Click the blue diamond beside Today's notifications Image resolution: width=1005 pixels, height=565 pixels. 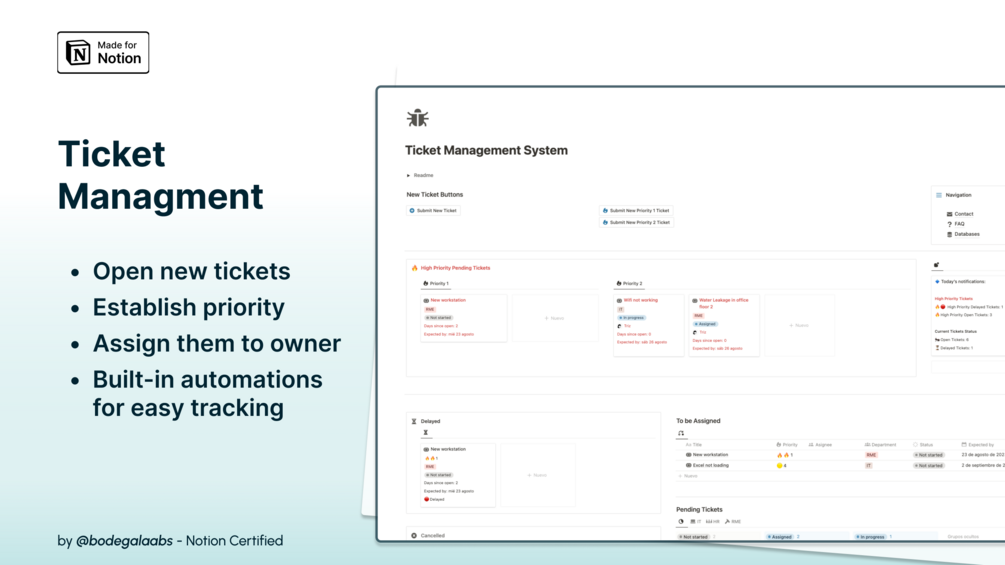tap(937, 282)
